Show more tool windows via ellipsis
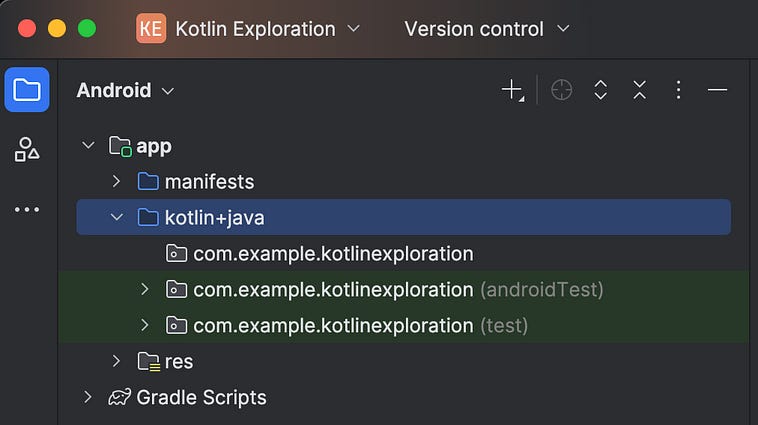The image size is (758, 425). pyautogui.click(x=27, y=209)
